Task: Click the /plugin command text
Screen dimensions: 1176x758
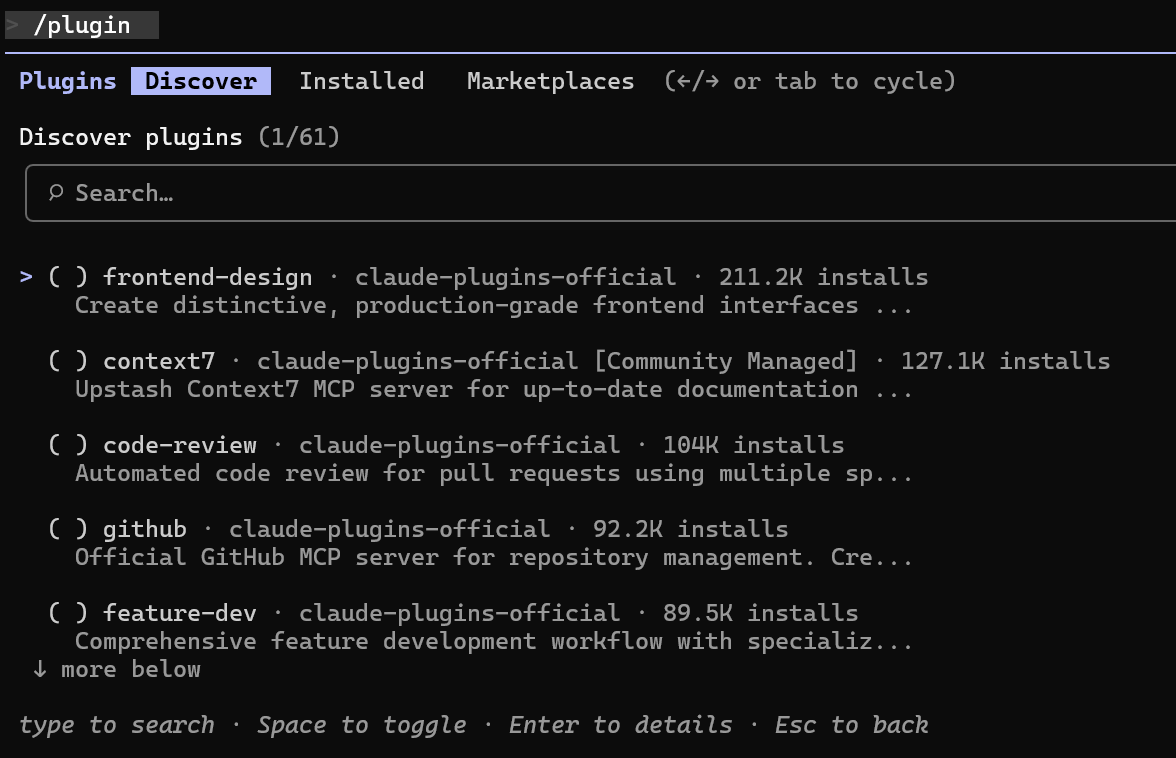Action: [82, 25]
